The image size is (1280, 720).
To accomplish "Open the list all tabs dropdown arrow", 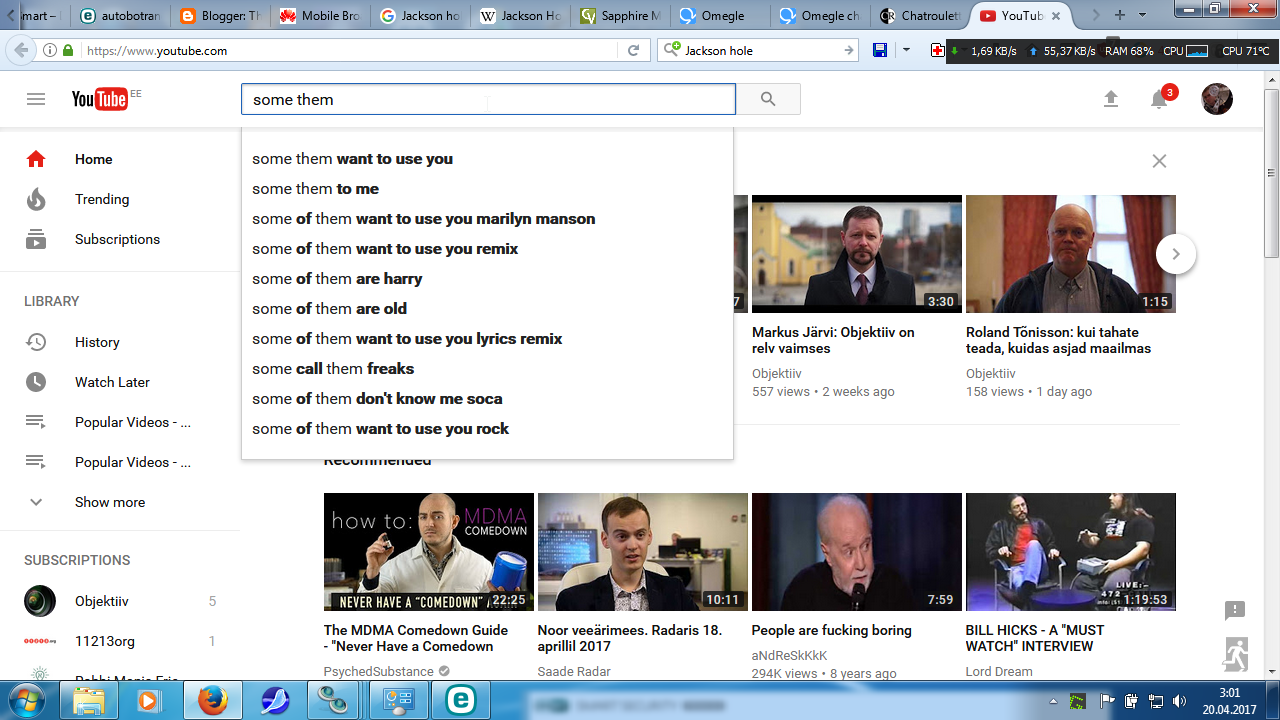I will click(x=1143, y=15).
